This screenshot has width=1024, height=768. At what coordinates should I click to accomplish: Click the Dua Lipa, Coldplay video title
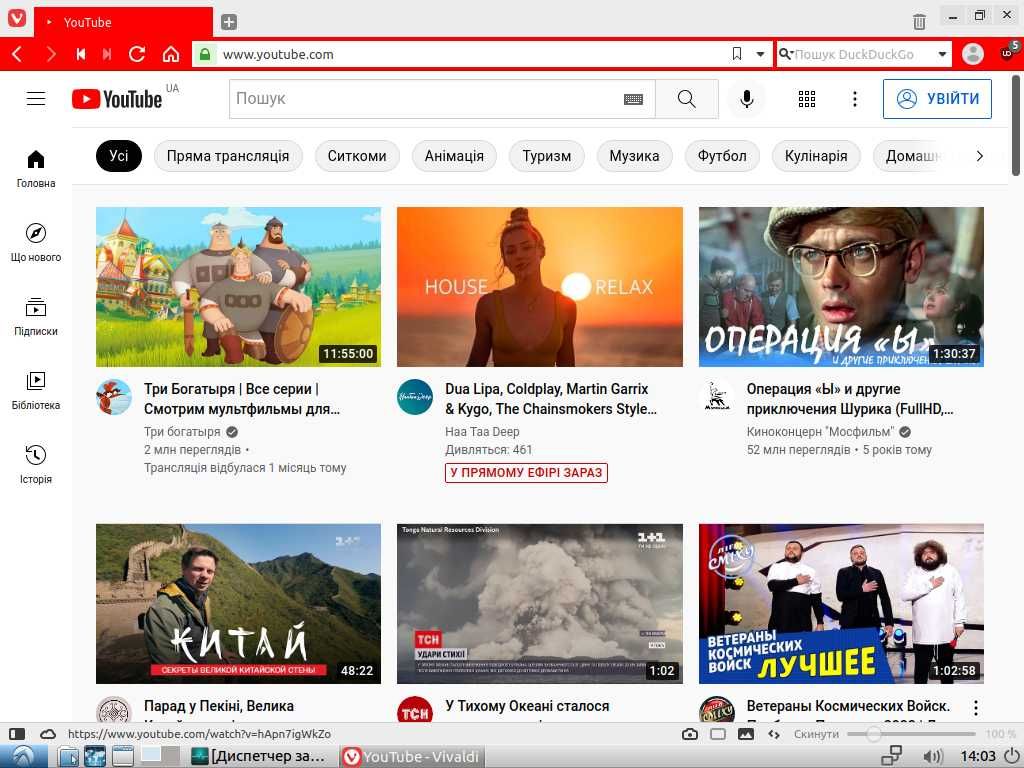[x=551, y=399]
